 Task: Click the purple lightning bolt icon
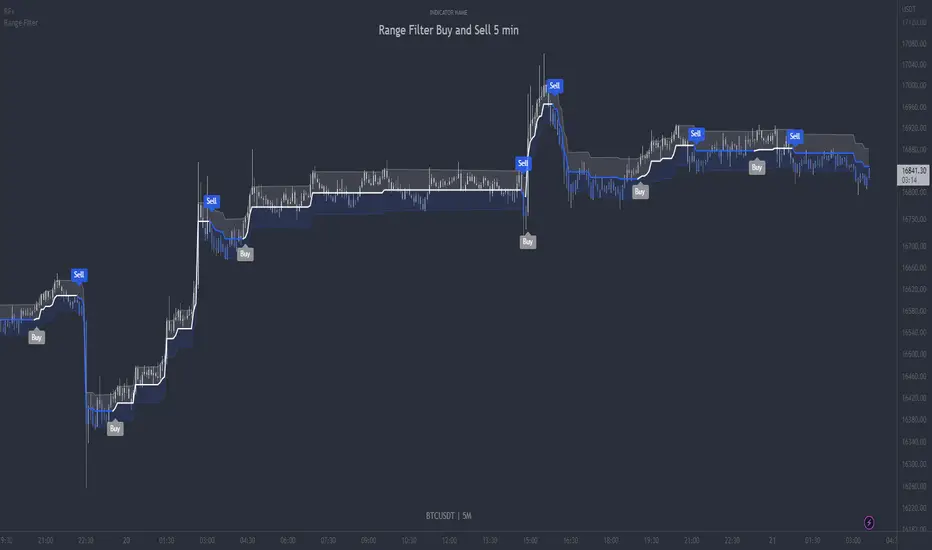pyautogui.click(x=869, y=523)
